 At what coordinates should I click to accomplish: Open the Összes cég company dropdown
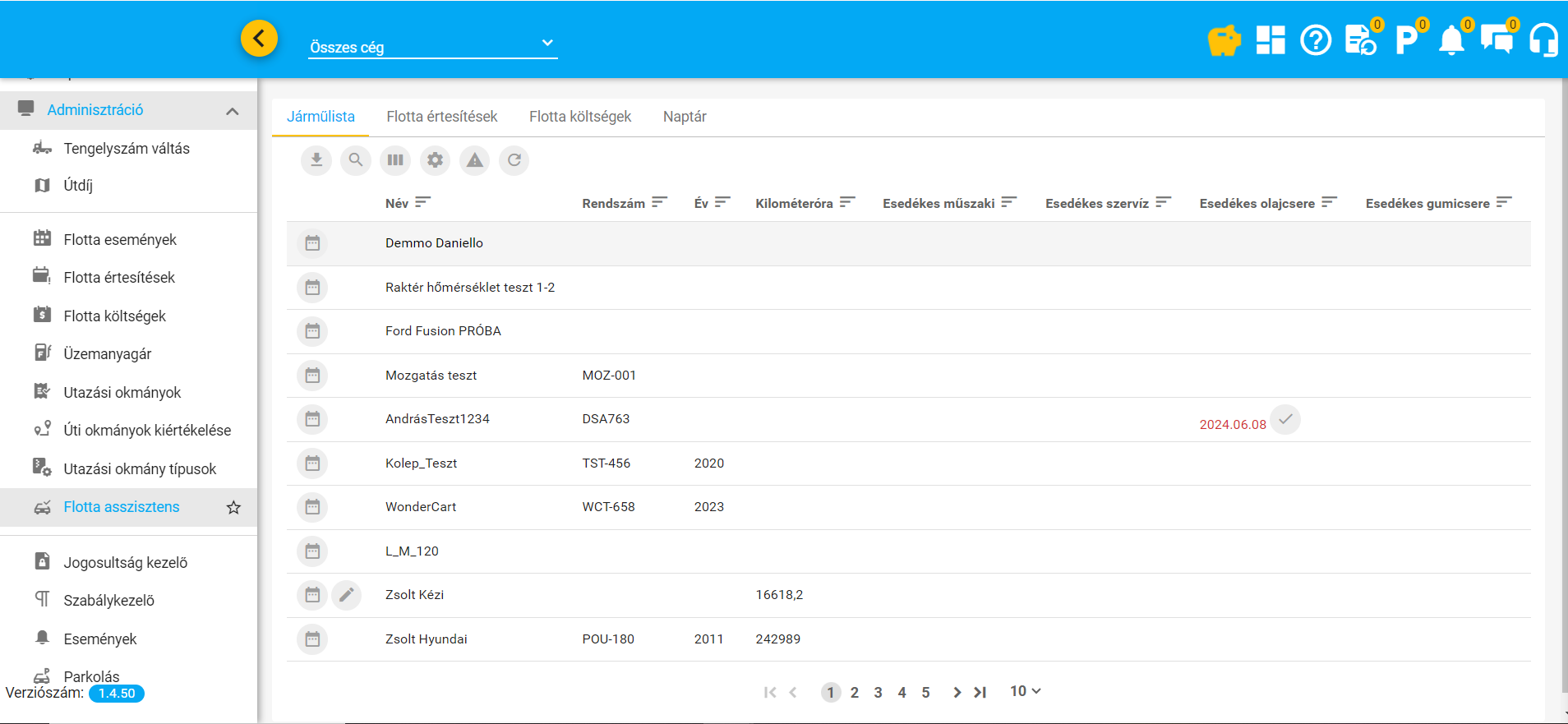[x=432, y=47]
